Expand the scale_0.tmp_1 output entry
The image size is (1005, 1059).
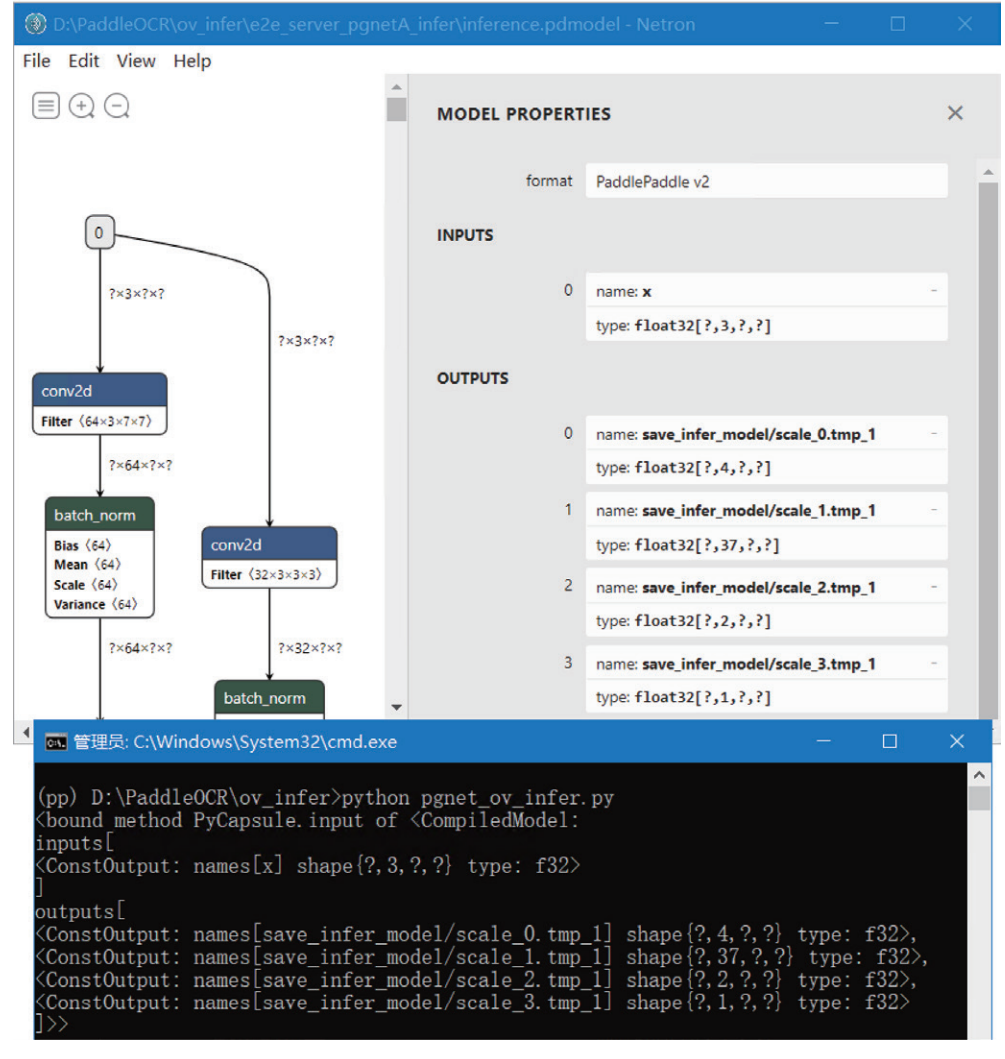point(933,434)
